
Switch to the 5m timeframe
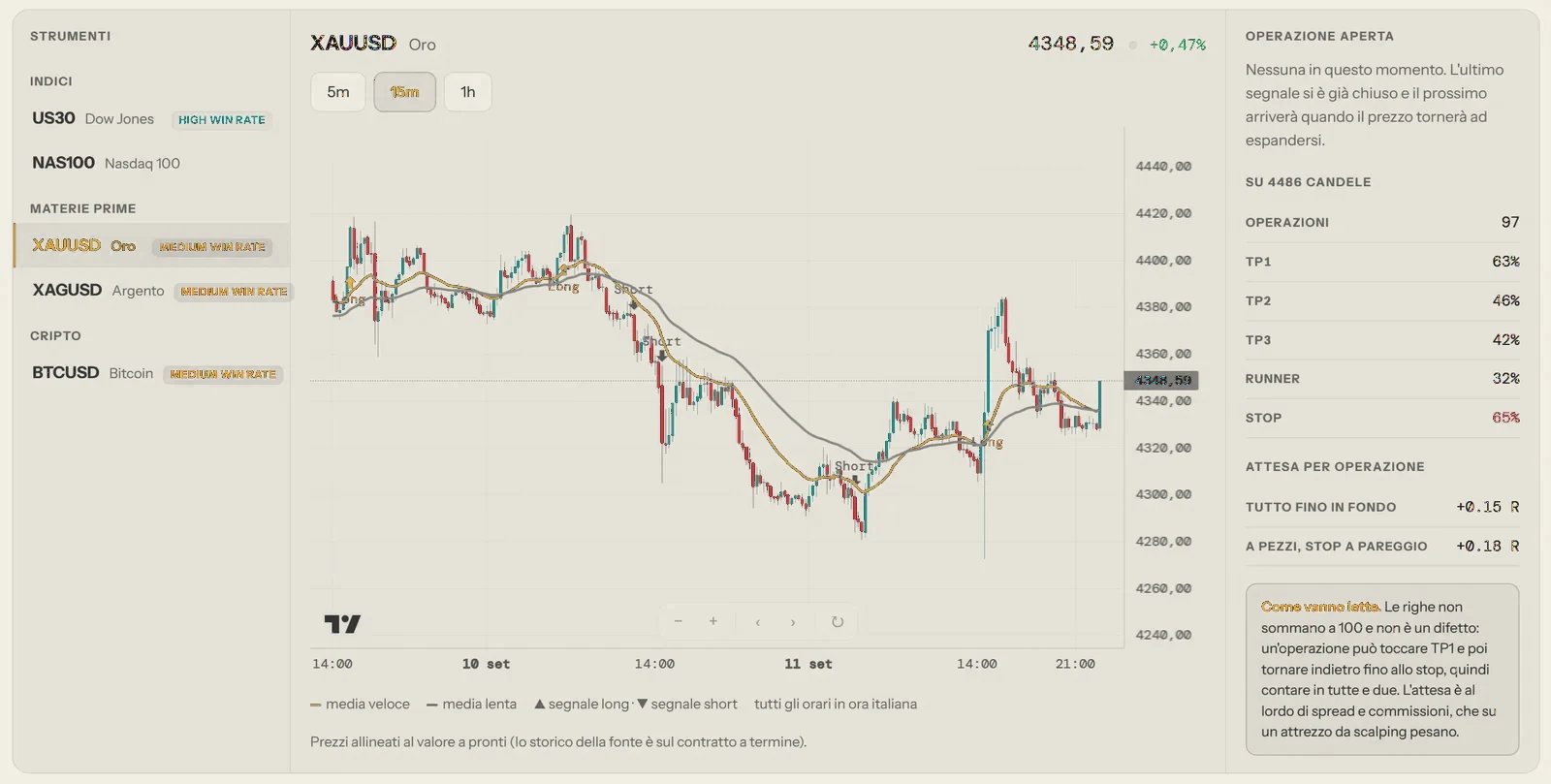(x=338, y=92)
